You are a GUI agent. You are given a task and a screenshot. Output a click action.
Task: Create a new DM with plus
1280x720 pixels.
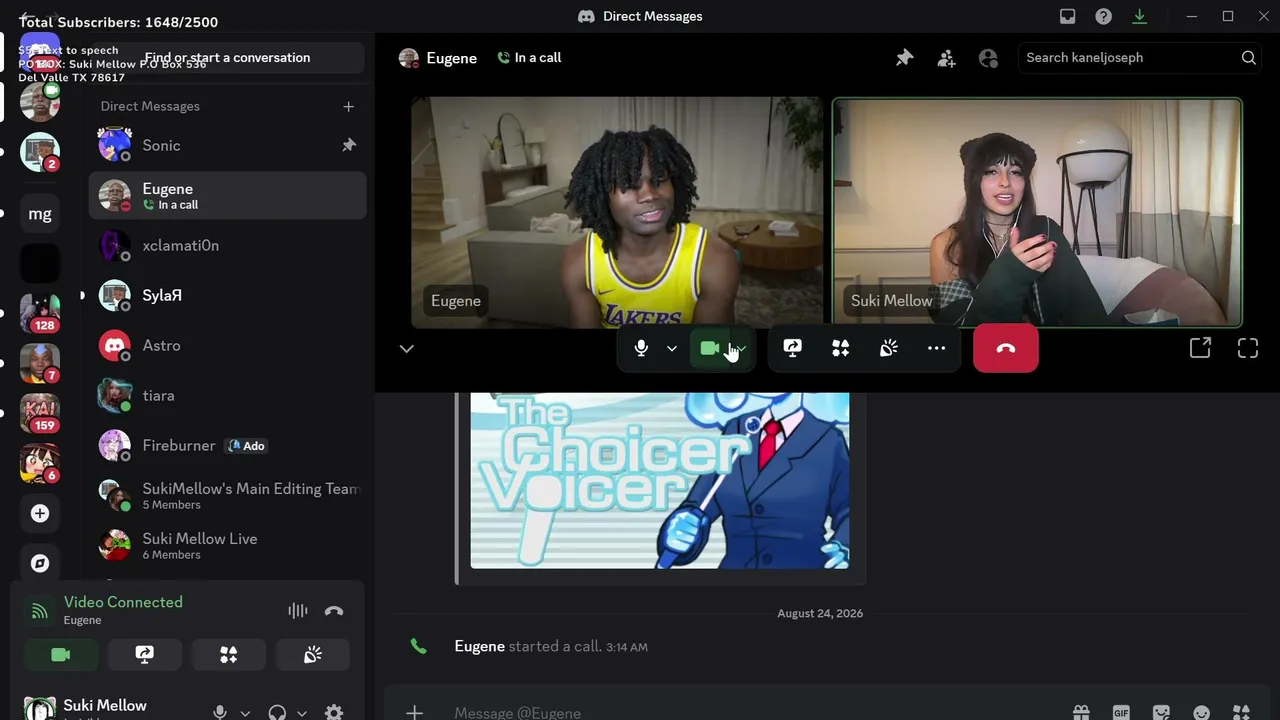click(348, 106)
